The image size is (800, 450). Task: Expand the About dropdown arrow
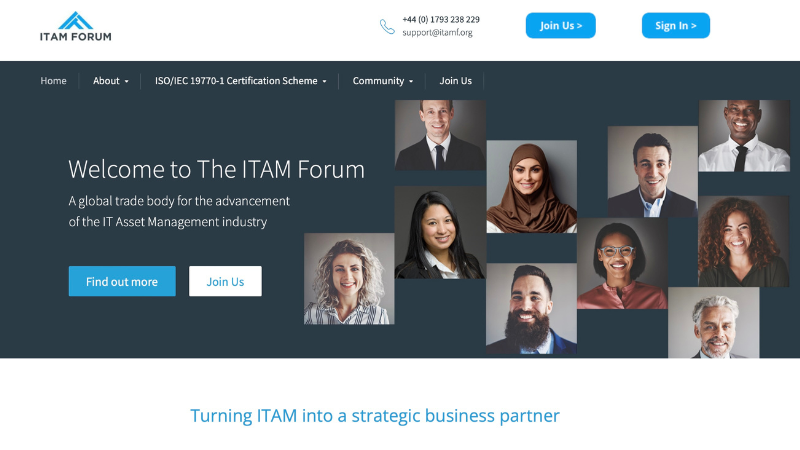(127, 81)
